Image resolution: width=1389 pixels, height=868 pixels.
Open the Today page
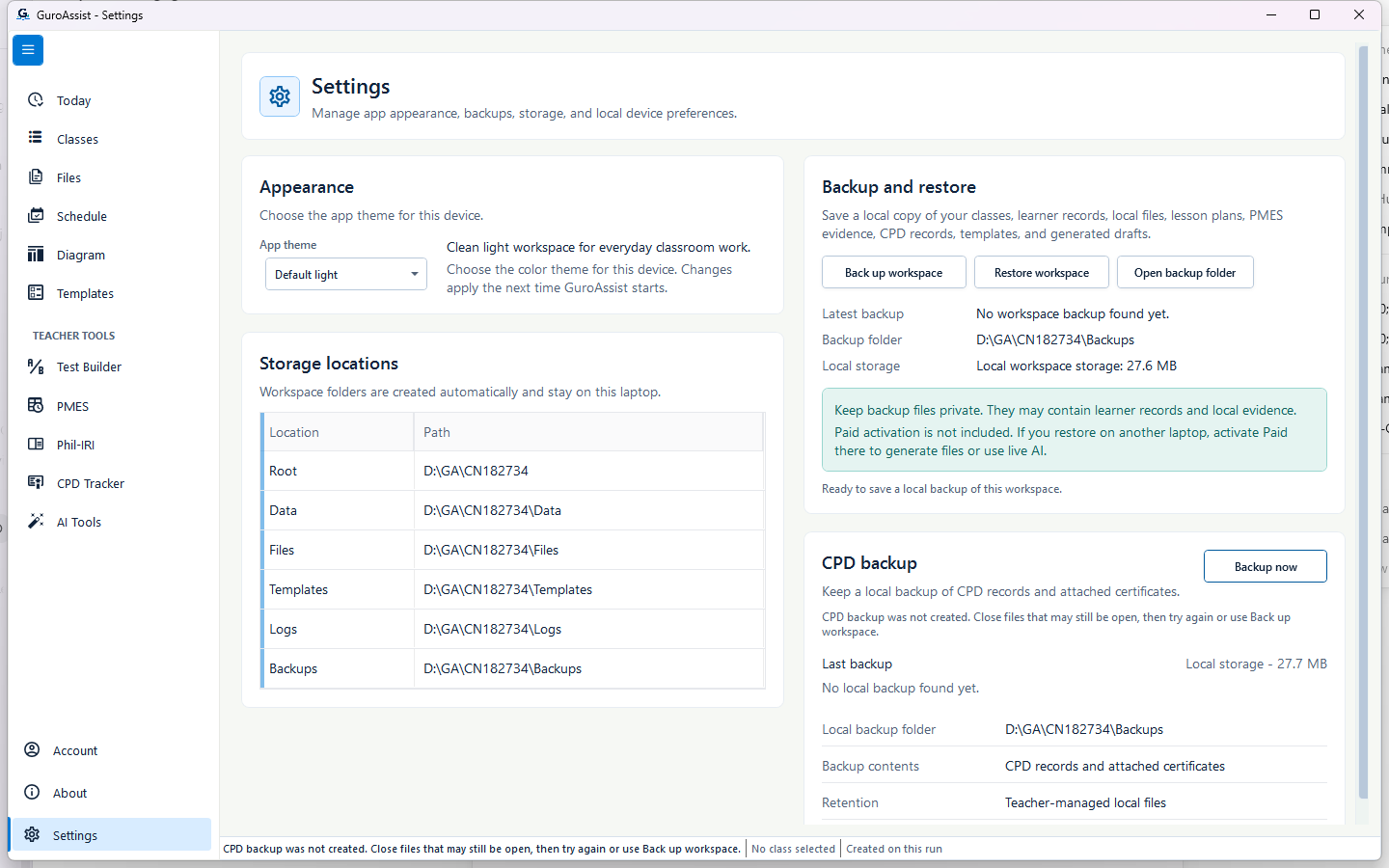click(115, 100)
